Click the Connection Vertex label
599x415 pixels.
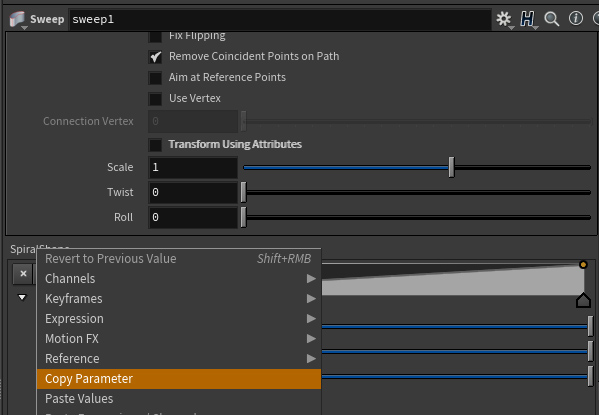[88, 121]
